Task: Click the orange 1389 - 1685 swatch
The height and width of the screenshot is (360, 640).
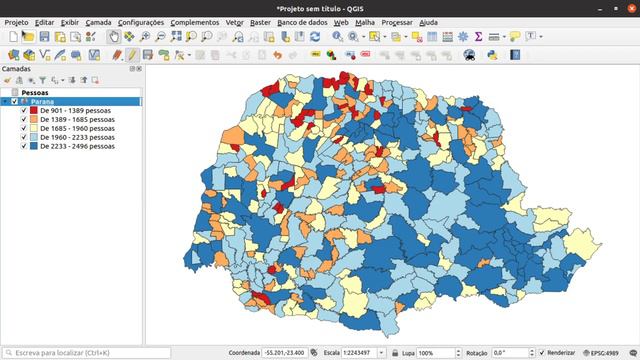Action: [x=34, y=120]
